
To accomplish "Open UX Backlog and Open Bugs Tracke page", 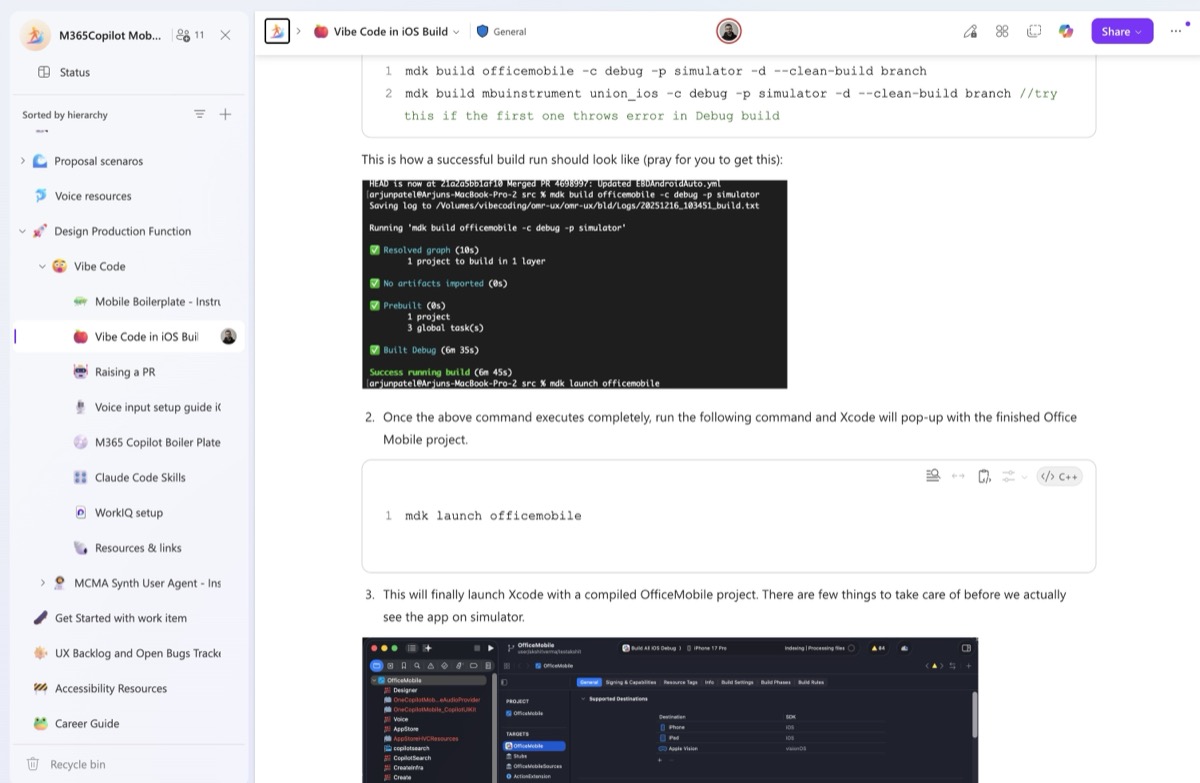I will [x=138, y=653].
